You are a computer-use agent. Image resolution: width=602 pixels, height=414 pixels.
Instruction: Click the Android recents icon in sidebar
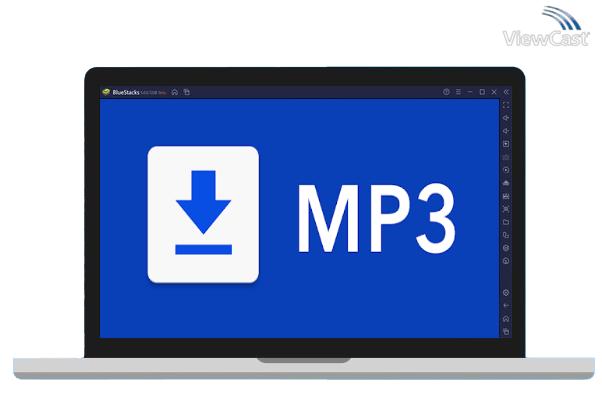coord(506,332)
